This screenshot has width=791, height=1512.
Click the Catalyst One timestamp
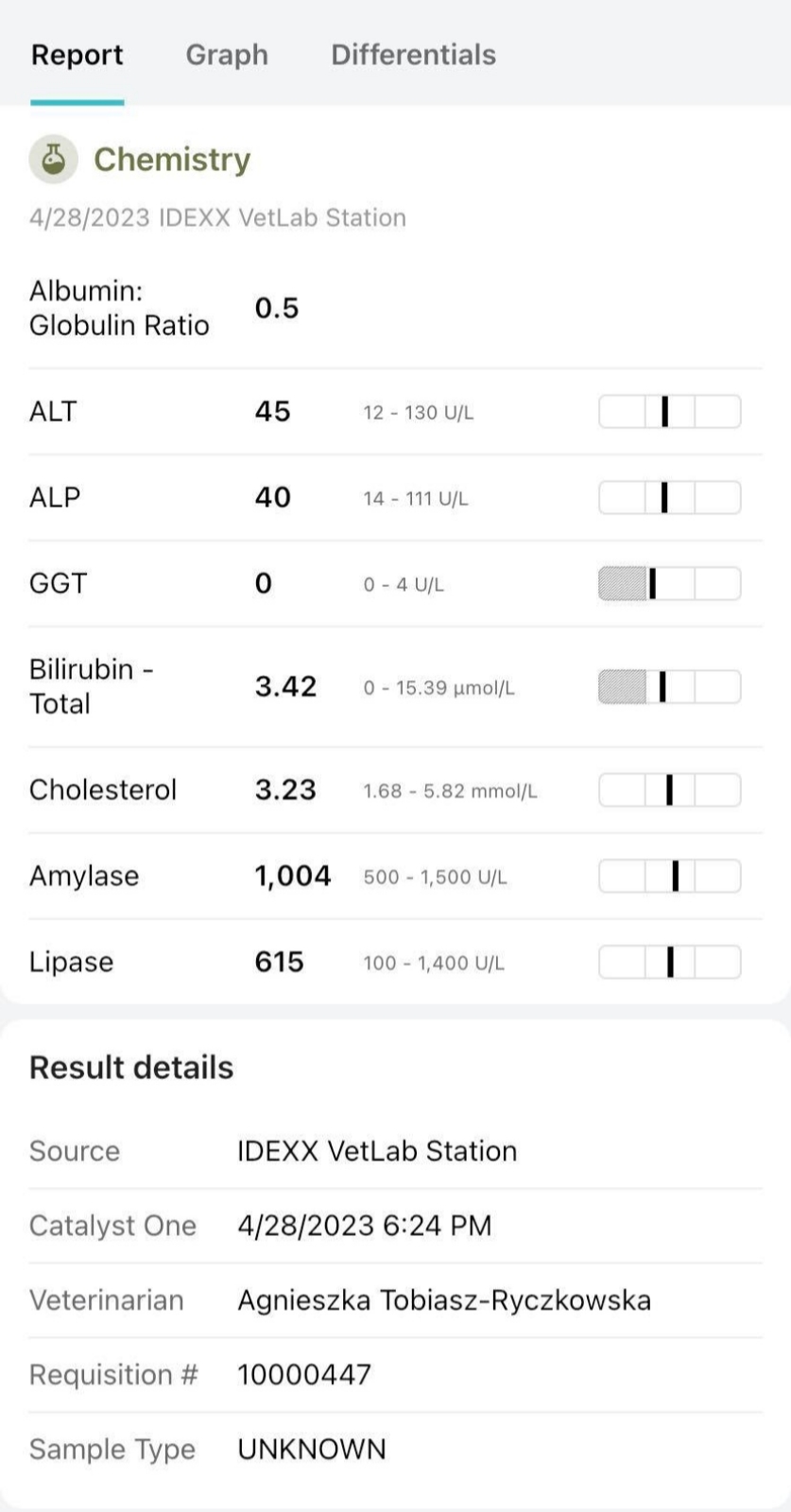365,1226
